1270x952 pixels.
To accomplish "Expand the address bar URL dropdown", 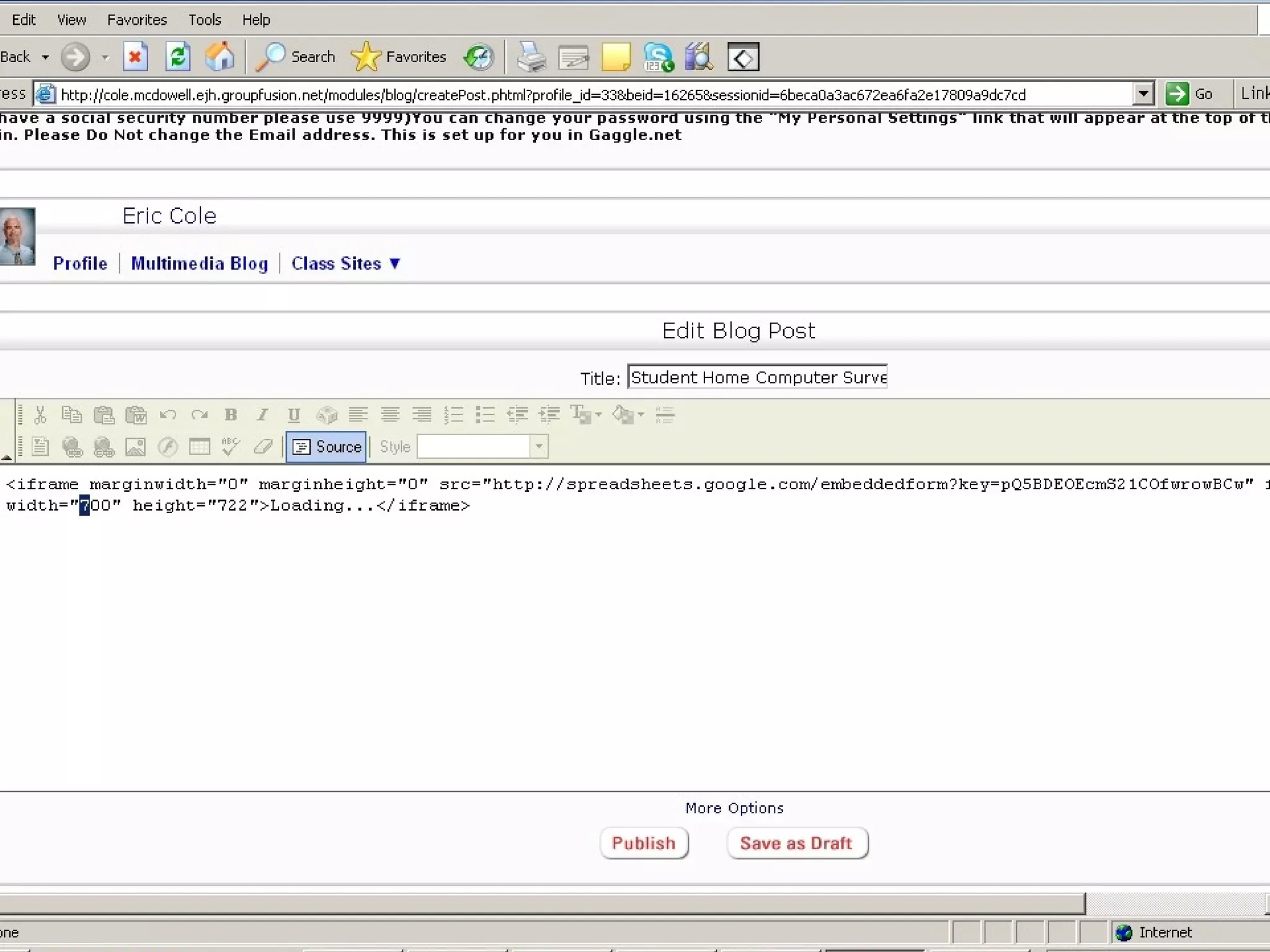I will [1143, 94].
